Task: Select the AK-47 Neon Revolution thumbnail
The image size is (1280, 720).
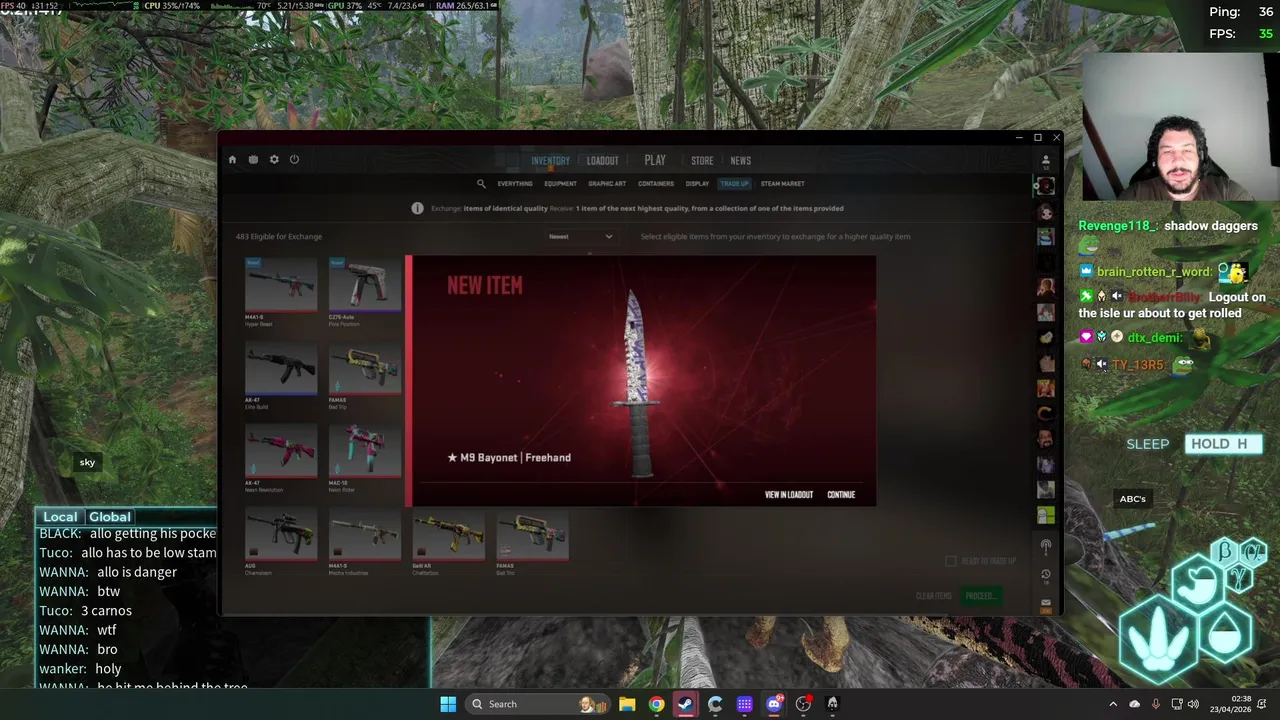Action: 281,451
